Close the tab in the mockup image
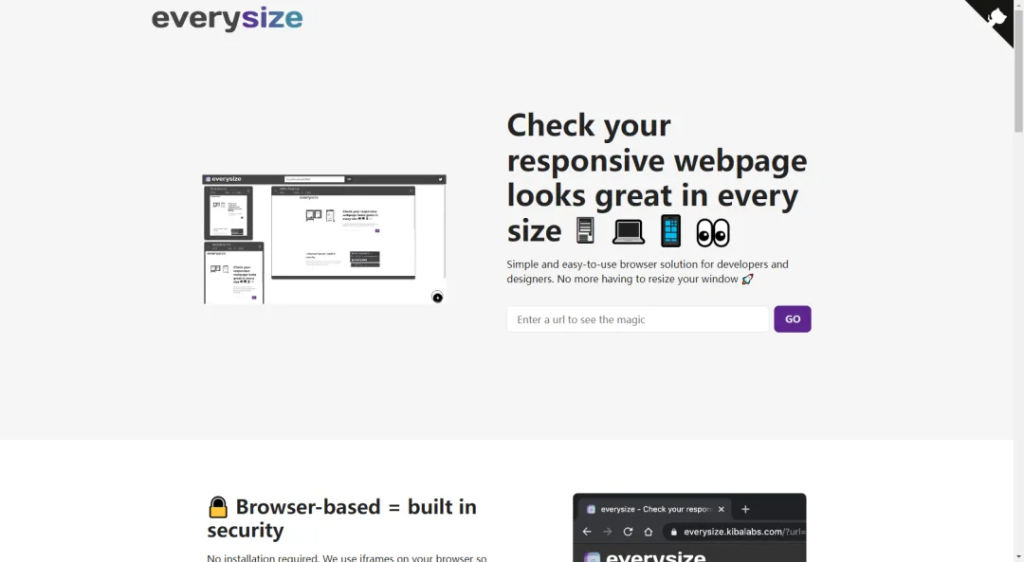Viewport: 1024px width, 562px height. point(721,509)
